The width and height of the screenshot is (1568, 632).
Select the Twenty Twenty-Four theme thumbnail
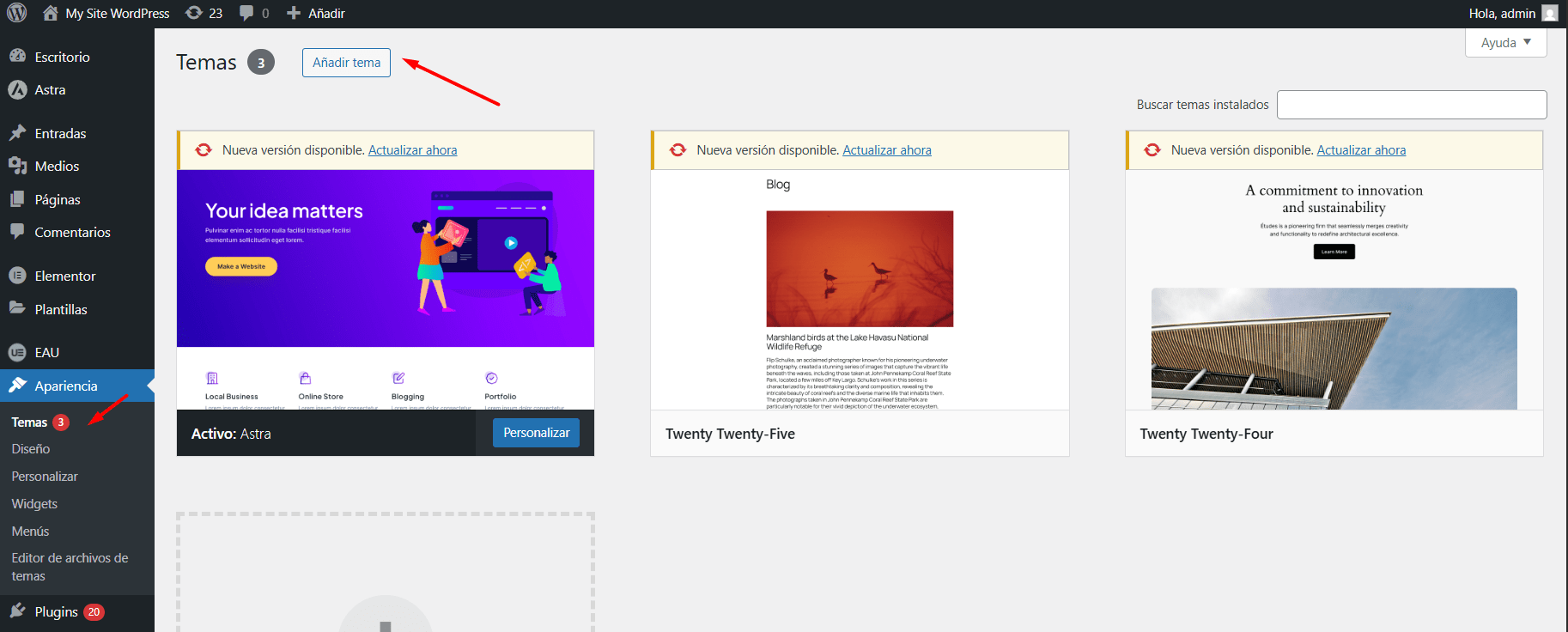click(1334, 289)
